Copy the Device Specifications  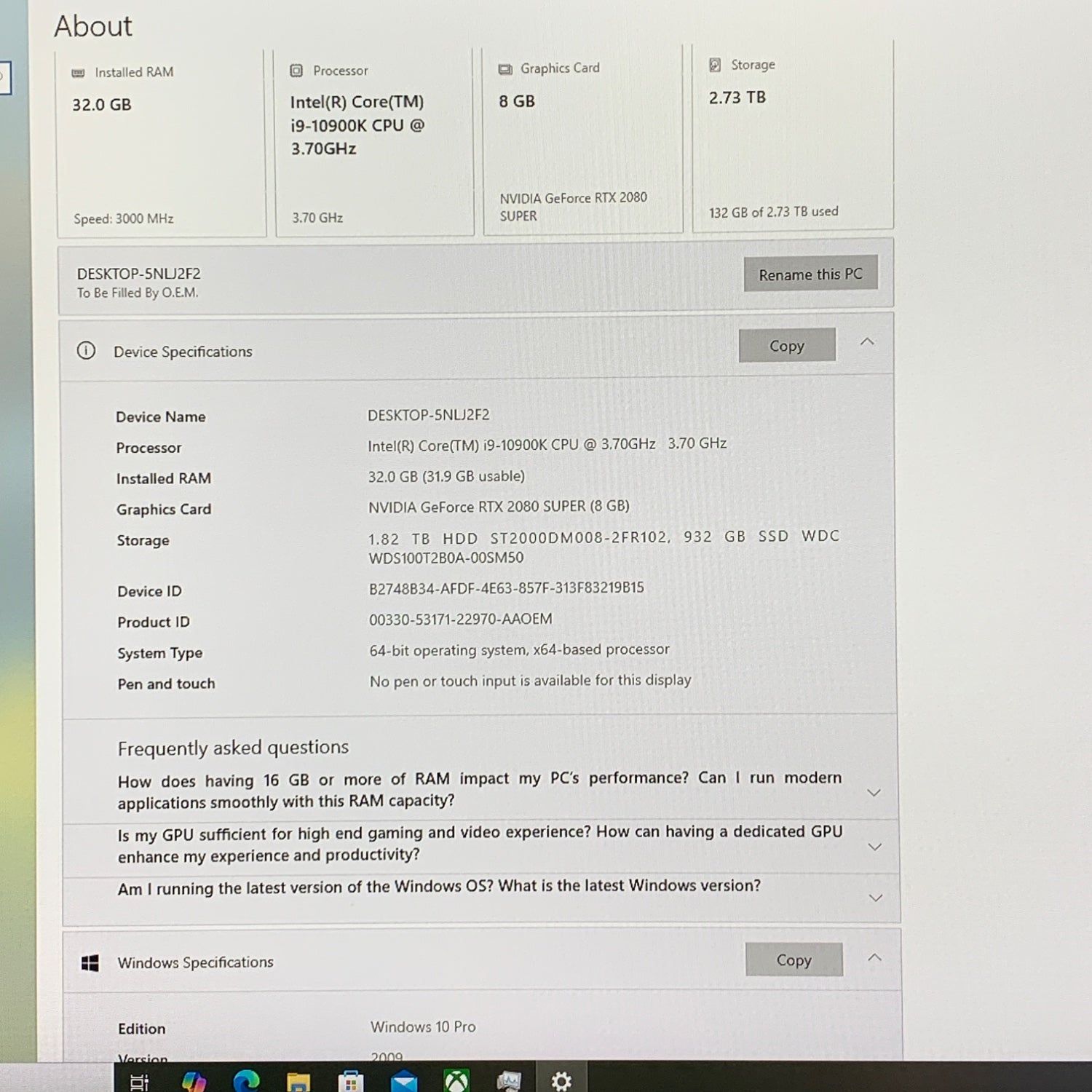click(x=787, y=346)
